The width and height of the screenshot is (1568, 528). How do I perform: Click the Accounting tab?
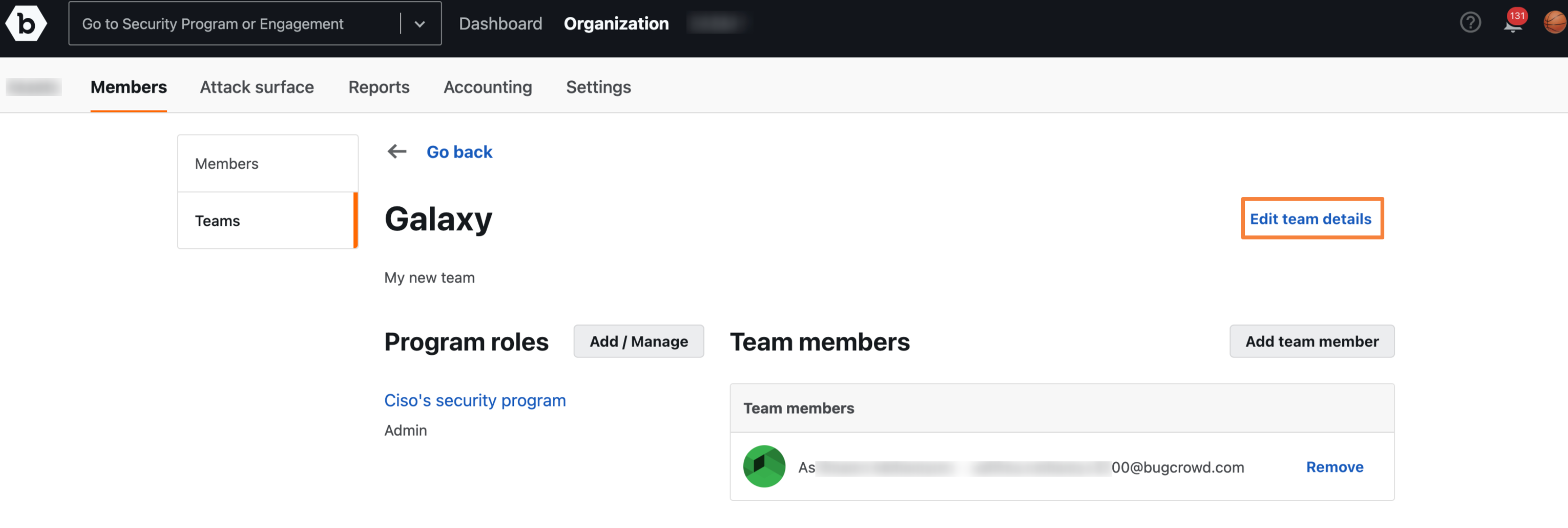[x=488, y=86]
